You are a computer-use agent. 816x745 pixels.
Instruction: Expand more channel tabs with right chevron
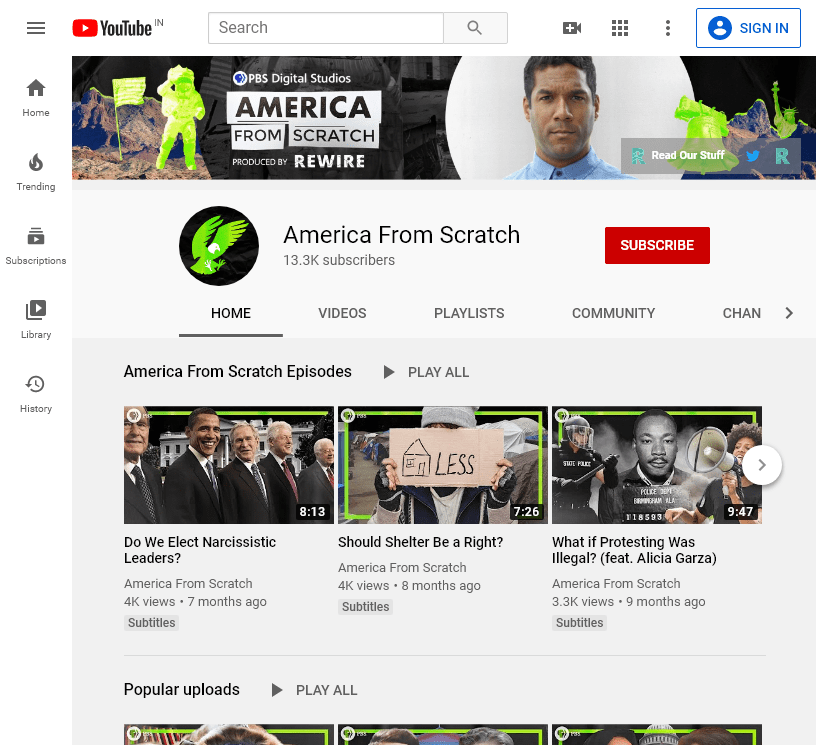pyautogui.click(x=789, y=313)
